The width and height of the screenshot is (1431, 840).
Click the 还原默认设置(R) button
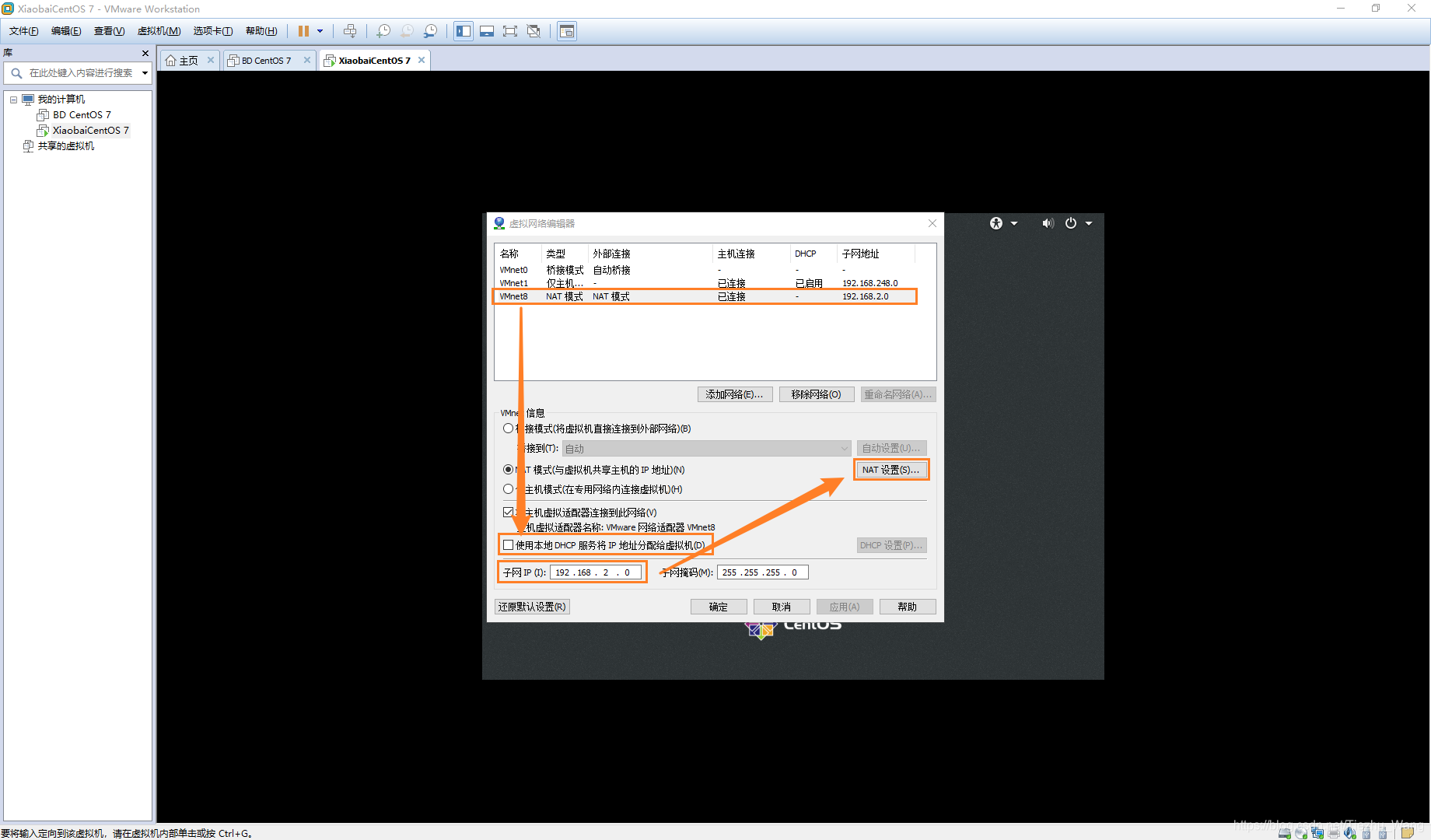pos(533,607)
